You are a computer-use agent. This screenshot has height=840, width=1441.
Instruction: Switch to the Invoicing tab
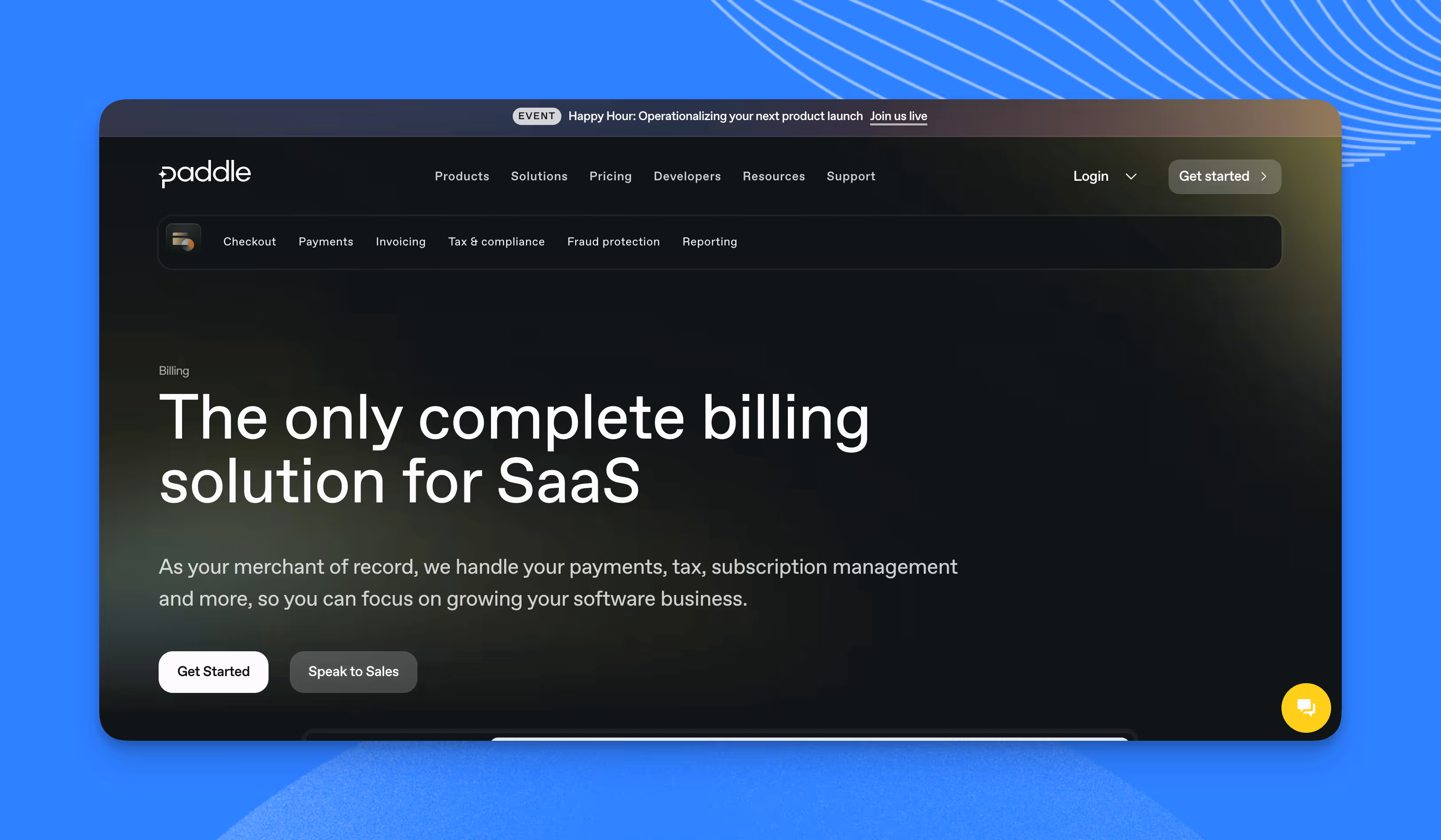pos(400,242)
